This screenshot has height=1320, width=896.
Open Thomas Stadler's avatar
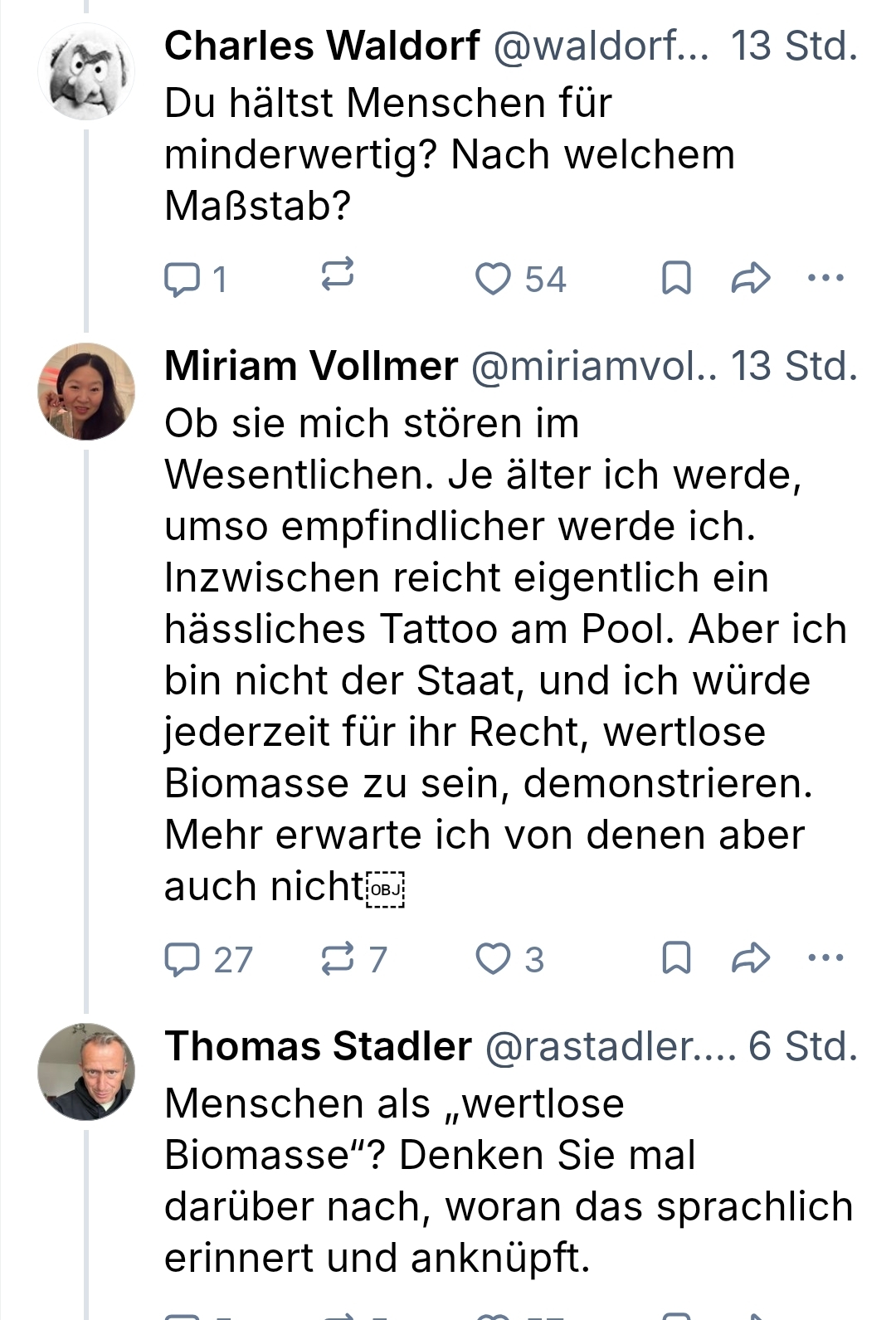click(x=86, y=1072)
